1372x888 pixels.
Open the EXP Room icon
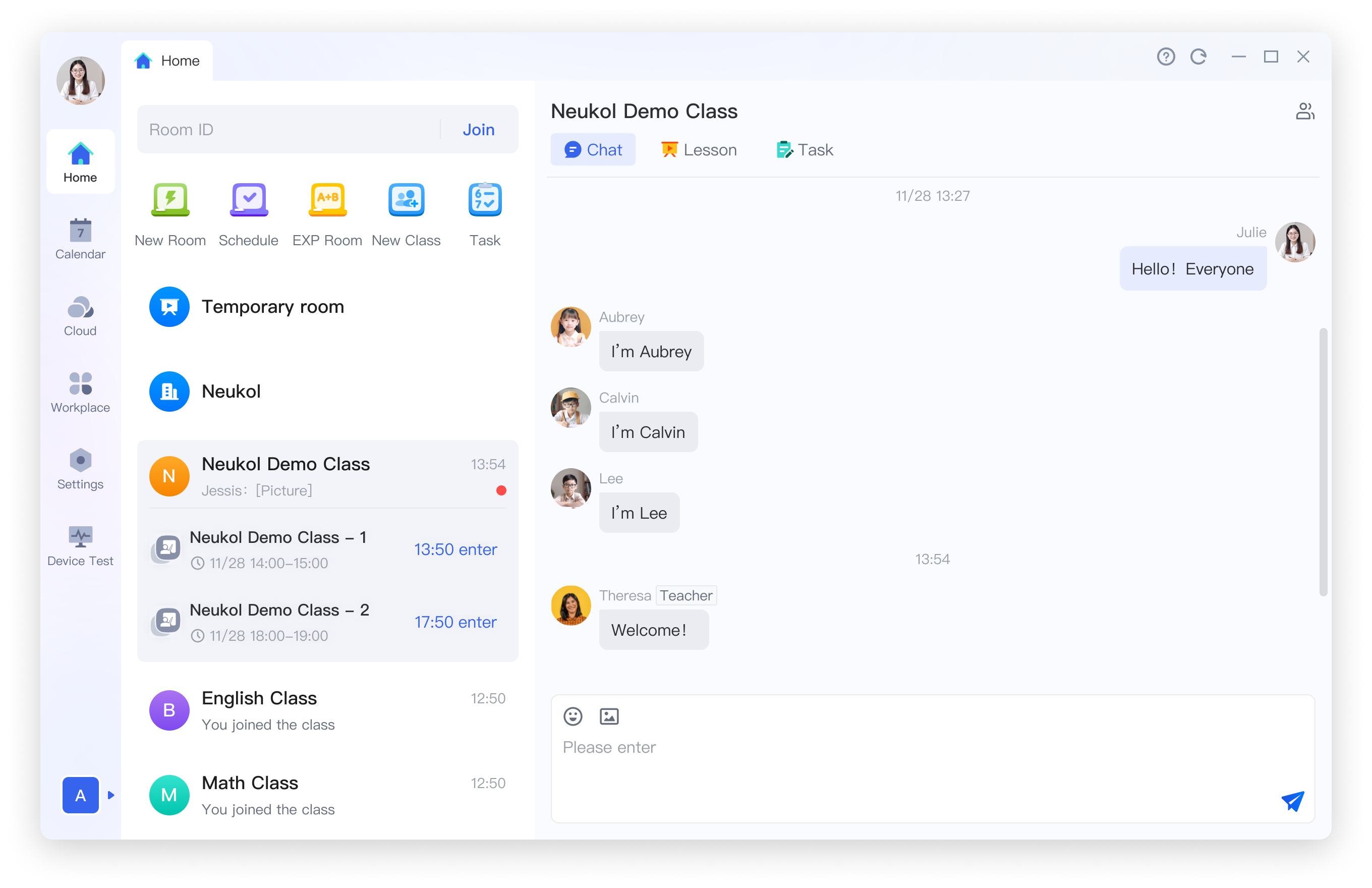pyautogui.click(x=327, y=199)
